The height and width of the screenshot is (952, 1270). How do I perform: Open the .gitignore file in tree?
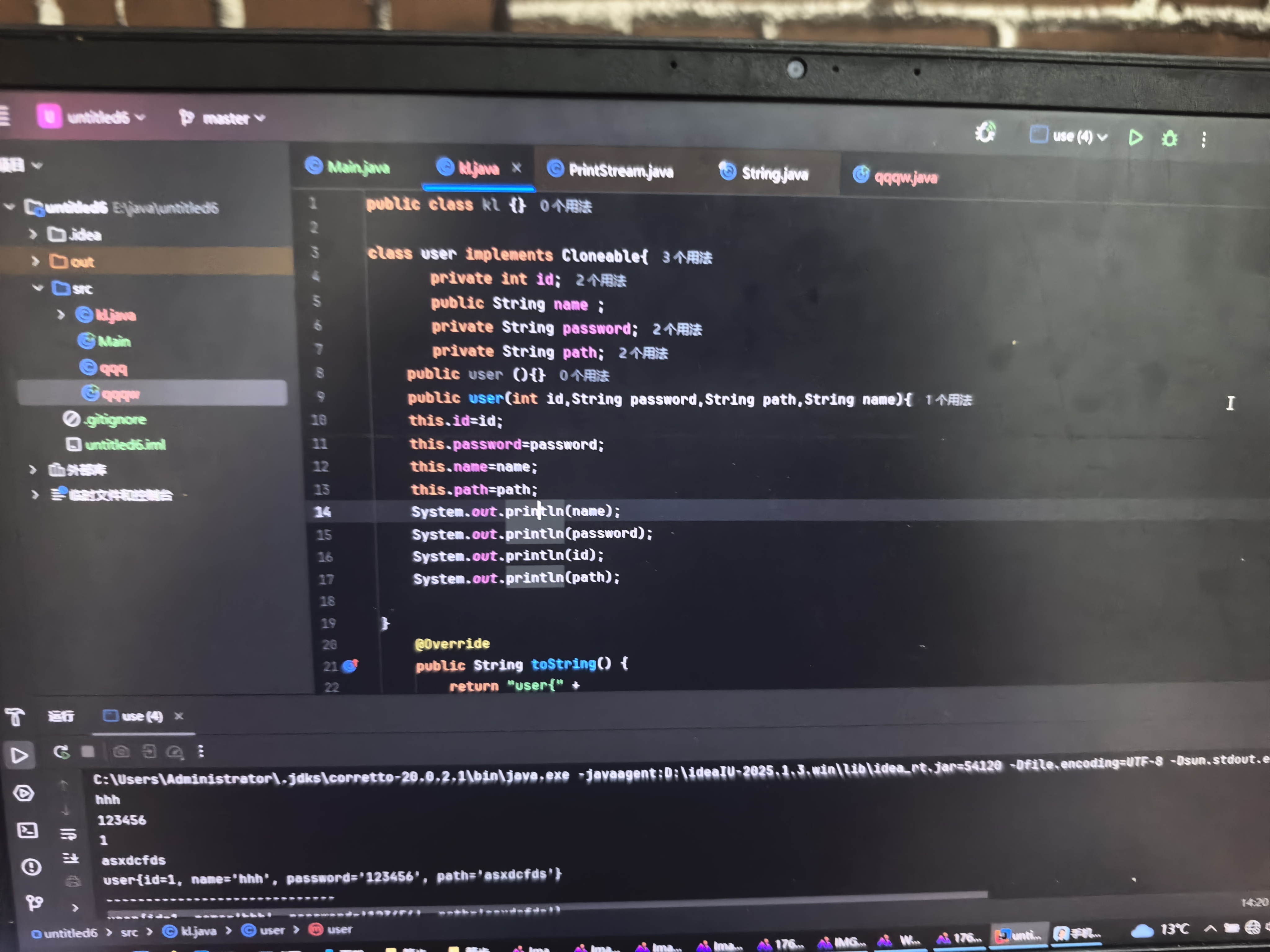[115, 420]
